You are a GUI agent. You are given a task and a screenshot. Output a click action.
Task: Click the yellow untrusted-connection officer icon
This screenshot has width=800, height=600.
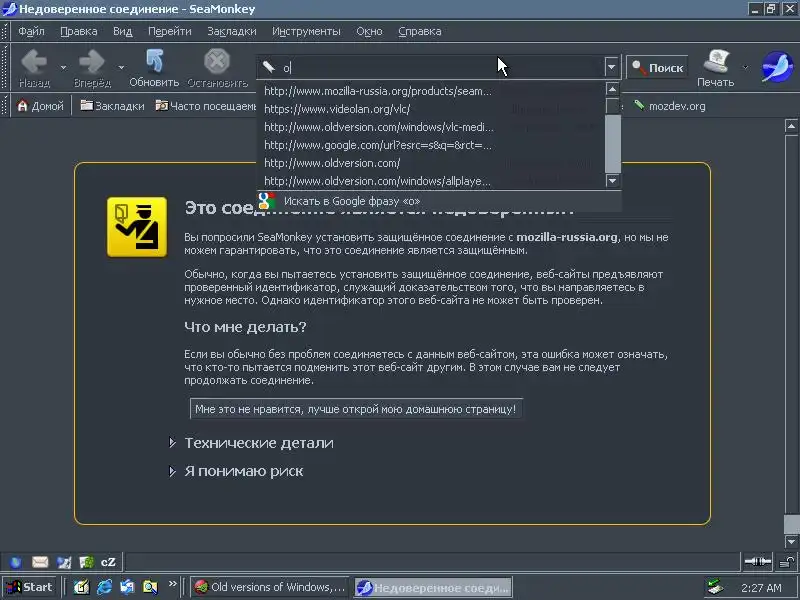click(x=137, y=227)
